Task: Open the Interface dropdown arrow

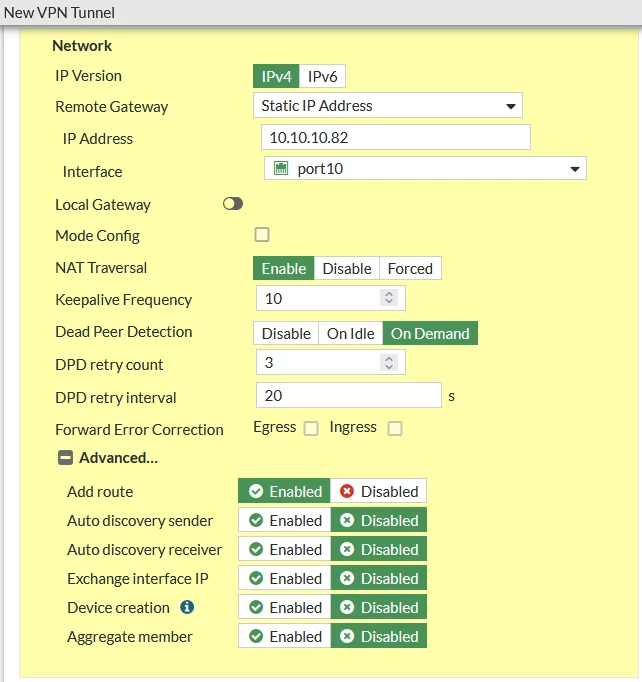Action: coord(575,169)
